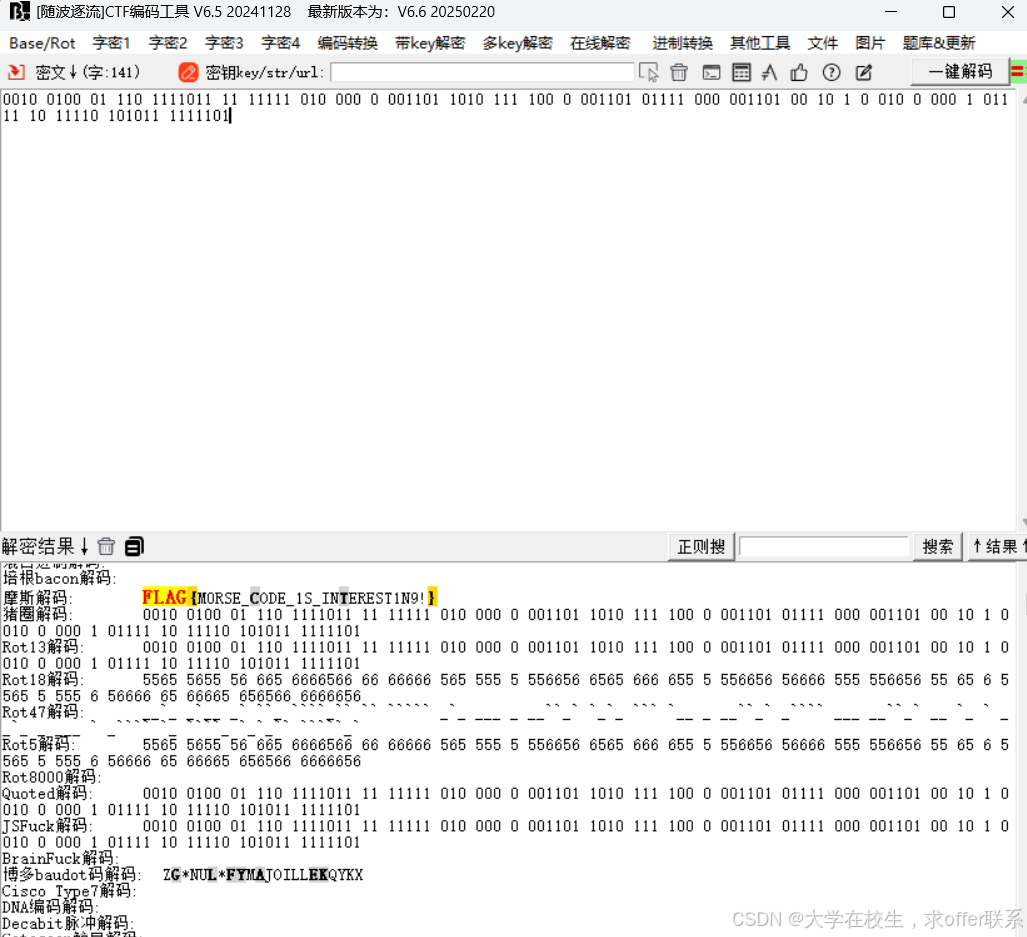Viewport: 1027px width, 937px height.
Task: Open the 字密4 menu
Action: coord(280,43)
